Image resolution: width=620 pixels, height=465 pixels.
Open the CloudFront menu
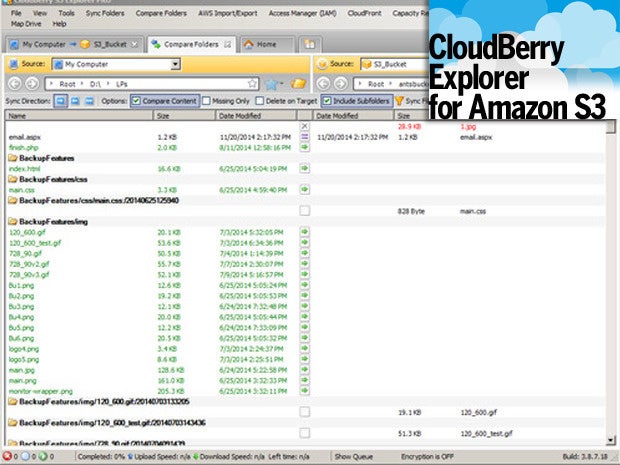[364, 13]
